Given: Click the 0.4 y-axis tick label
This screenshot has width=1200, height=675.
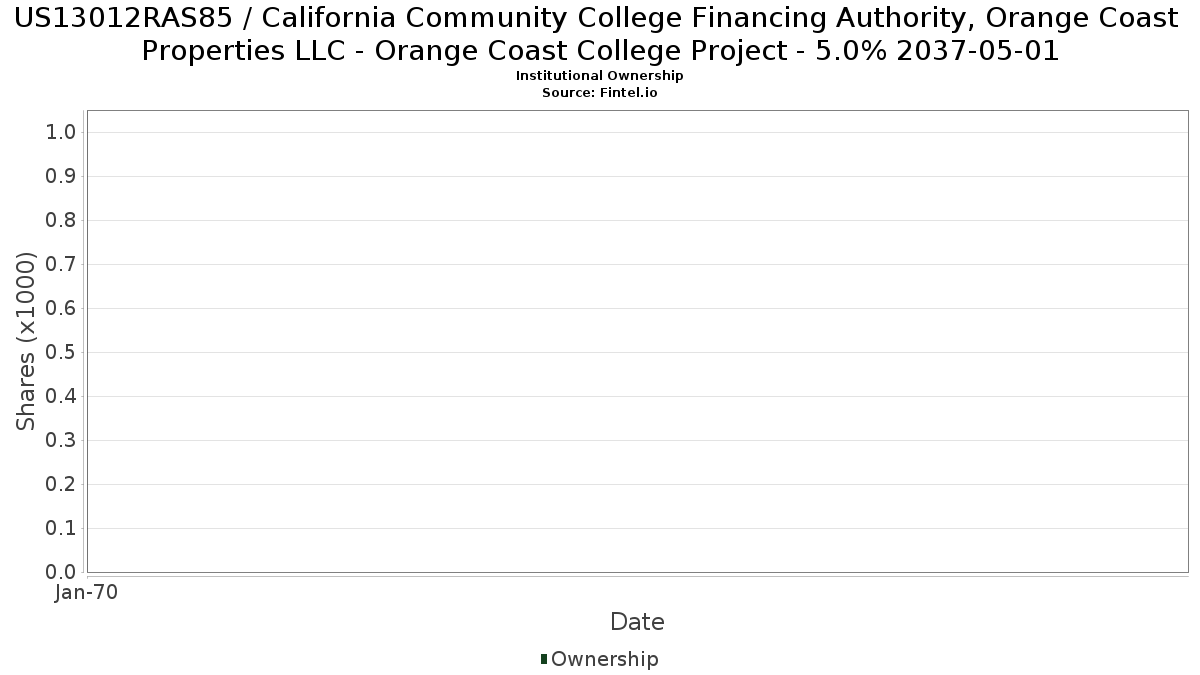Looking at the screenshot, I should [x=62, y=397].
